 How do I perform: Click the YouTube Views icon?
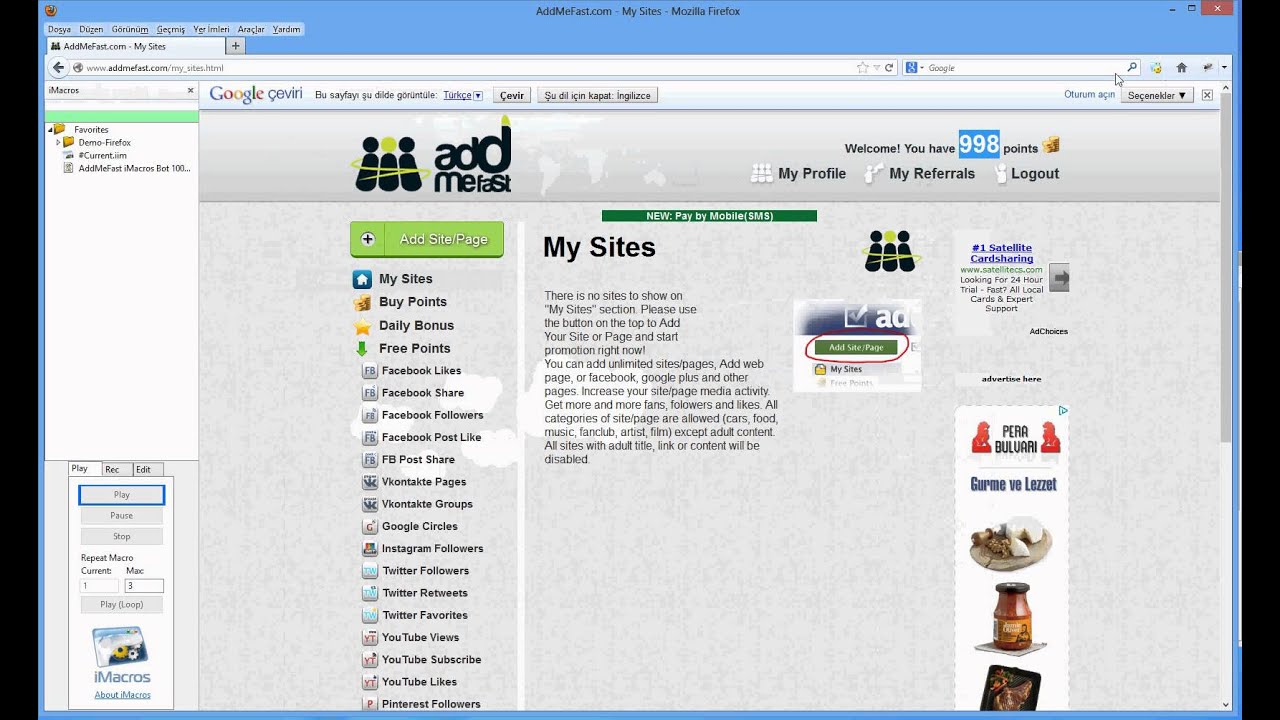pos(370,637)
